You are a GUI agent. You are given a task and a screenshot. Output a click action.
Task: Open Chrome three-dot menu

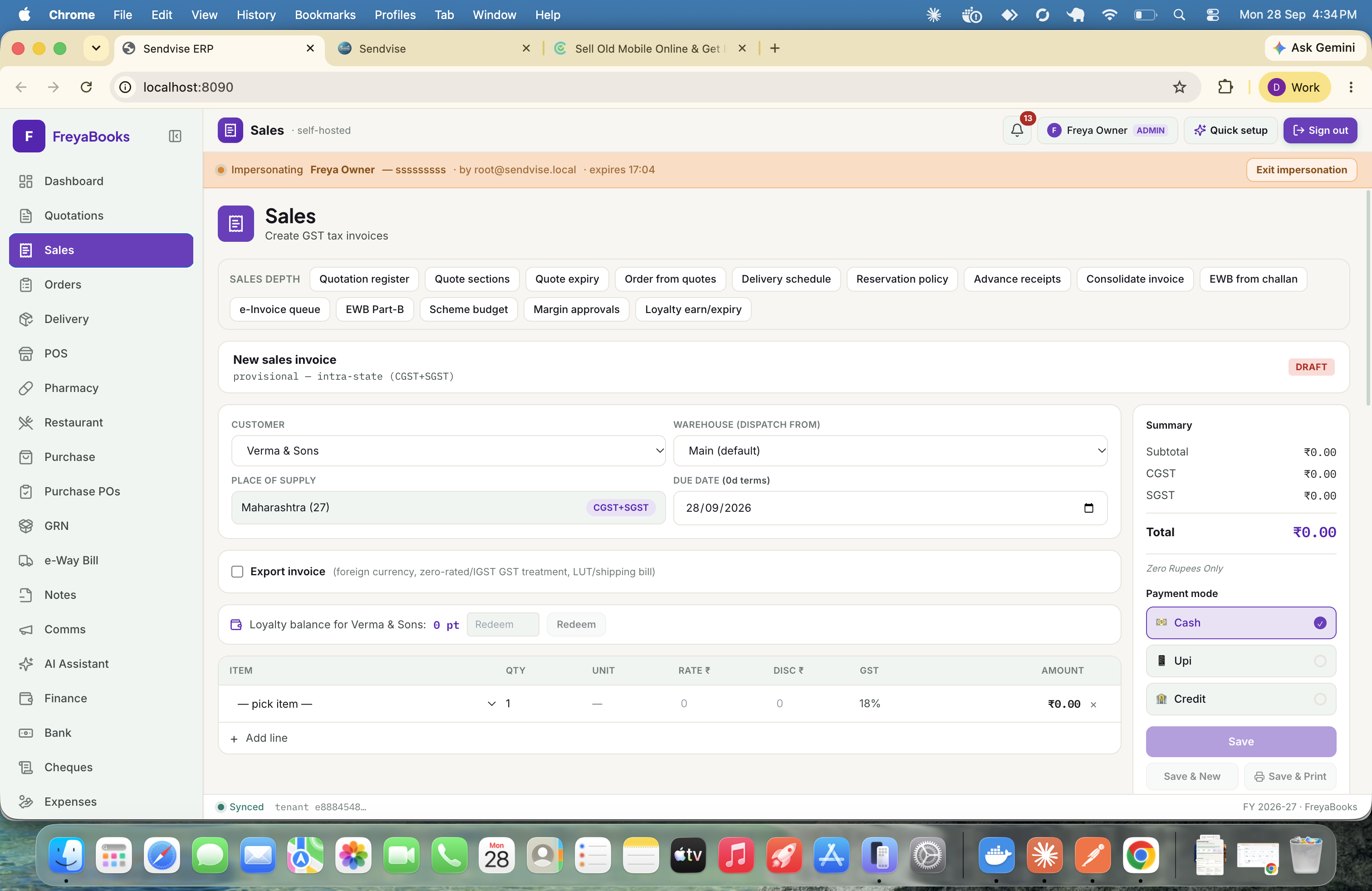click(1351, 87)
